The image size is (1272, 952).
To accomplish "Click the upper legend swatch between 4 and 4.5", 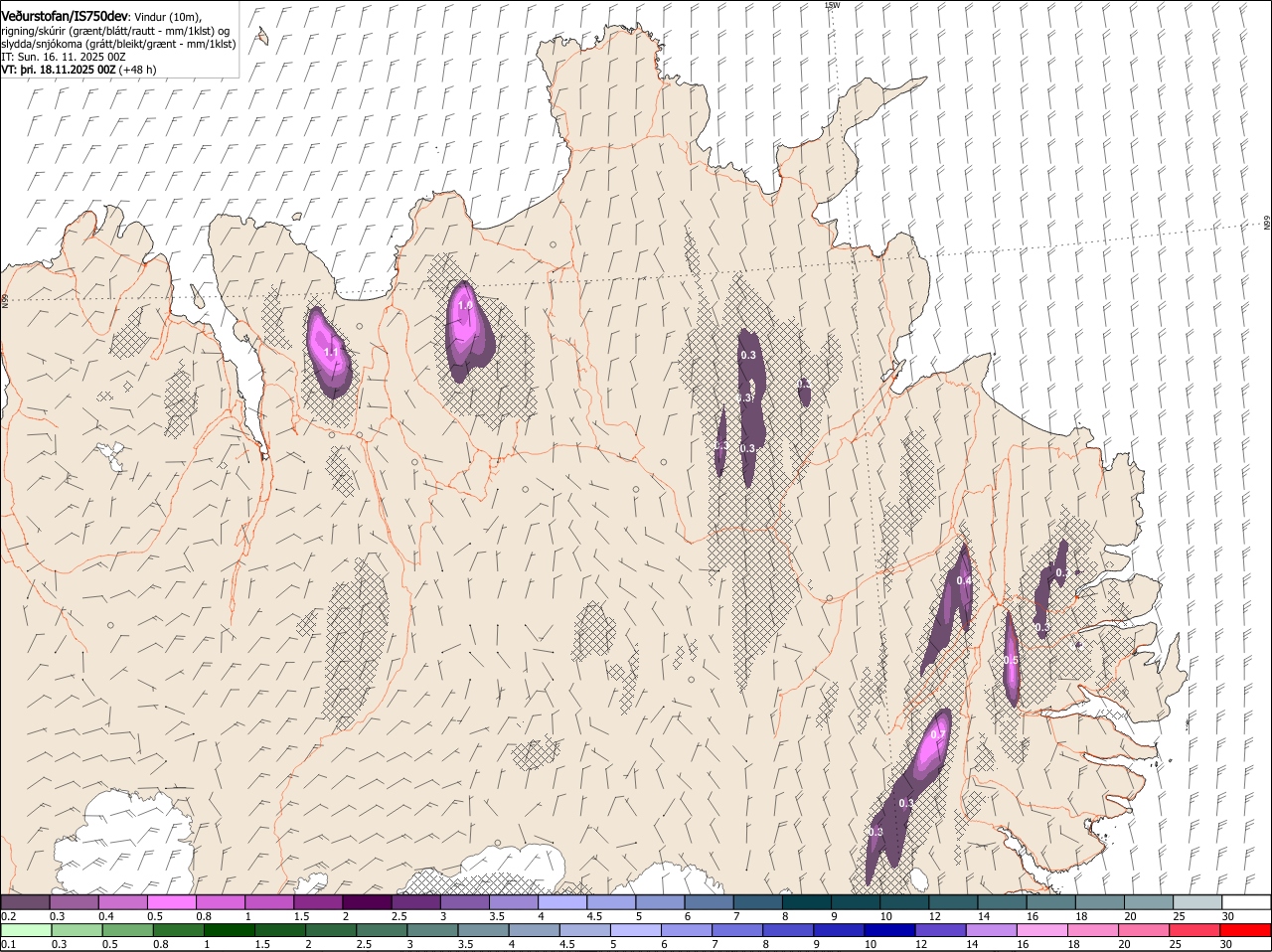I will tap(563, 902).
